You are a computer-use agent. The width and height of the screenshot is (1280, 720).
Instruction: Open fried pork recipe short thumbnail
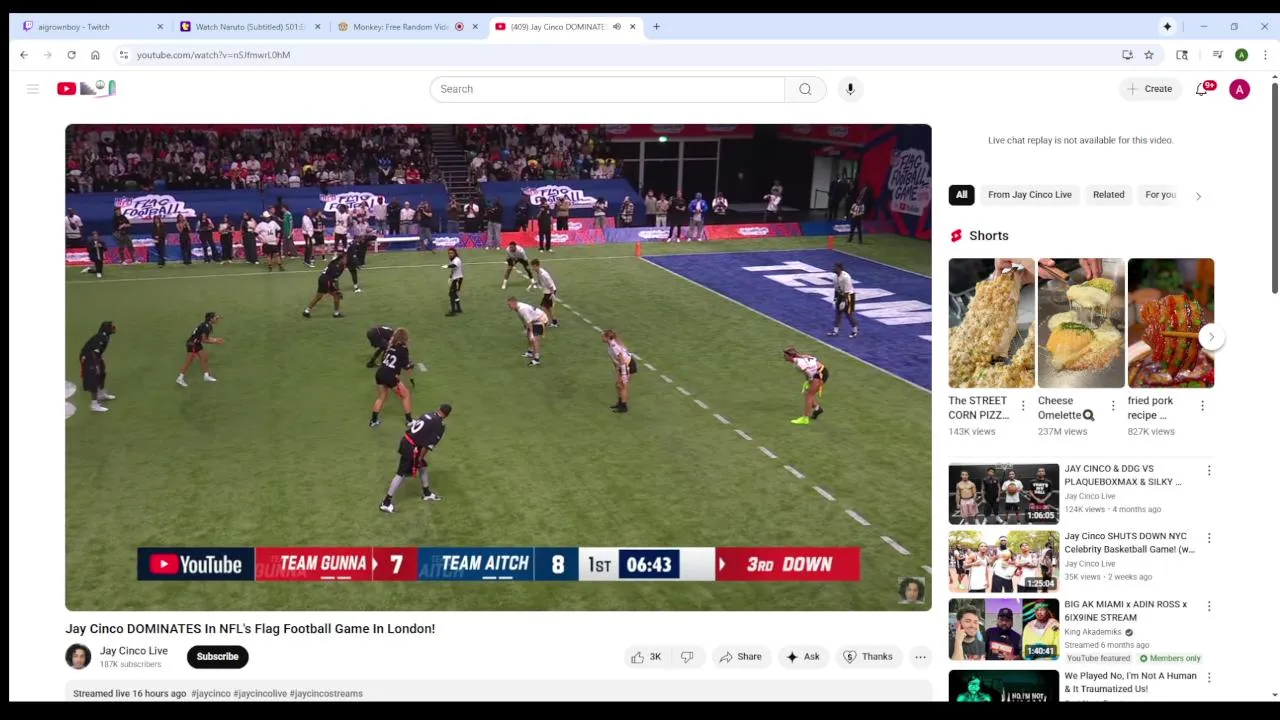1171,323
